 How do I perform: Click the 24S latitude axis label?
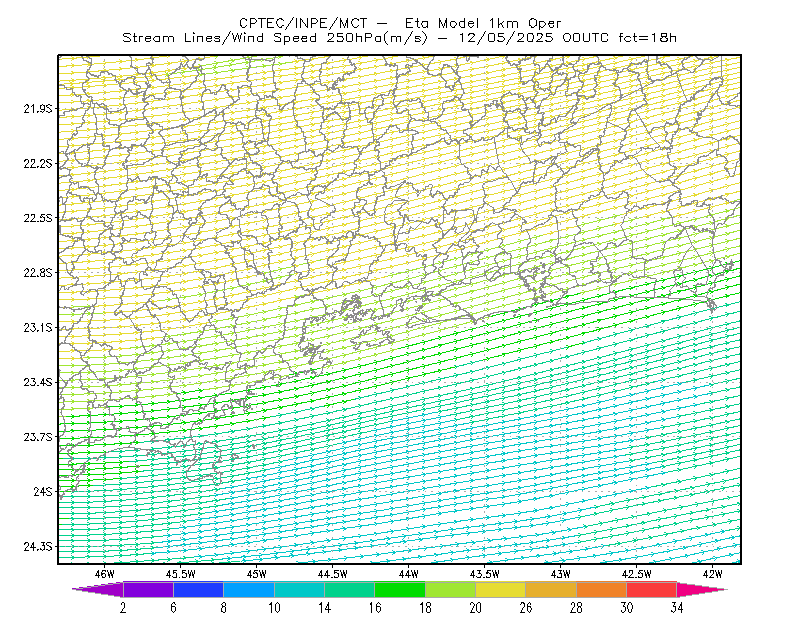43,491
